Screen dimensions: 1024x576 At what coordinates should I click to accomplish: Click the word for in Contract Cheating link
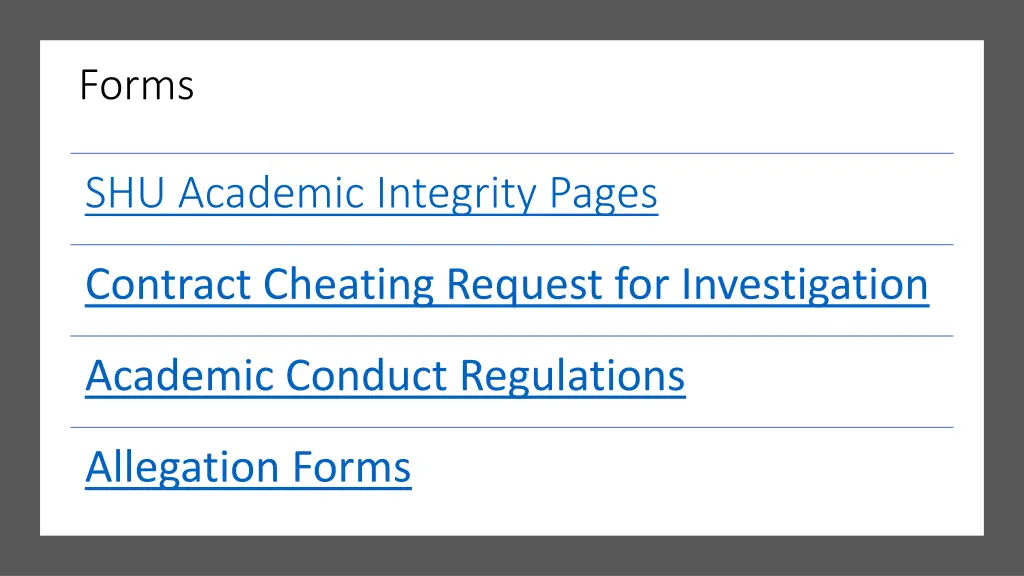(642, 285)
